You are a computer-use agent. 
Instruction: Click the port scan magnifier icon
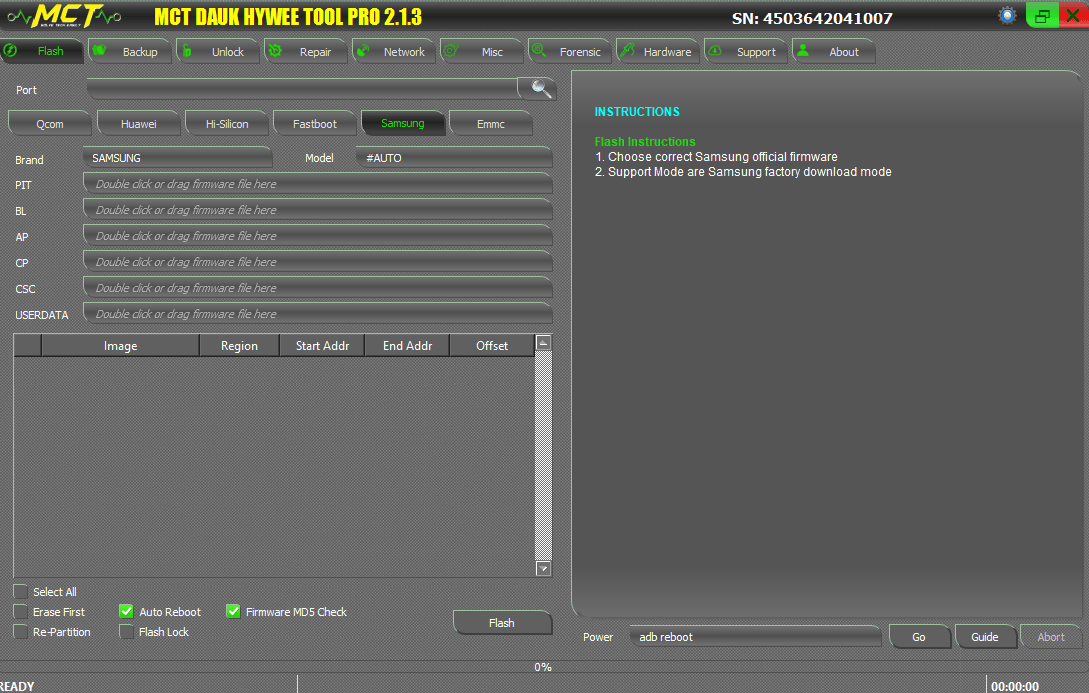click(537, 88)
